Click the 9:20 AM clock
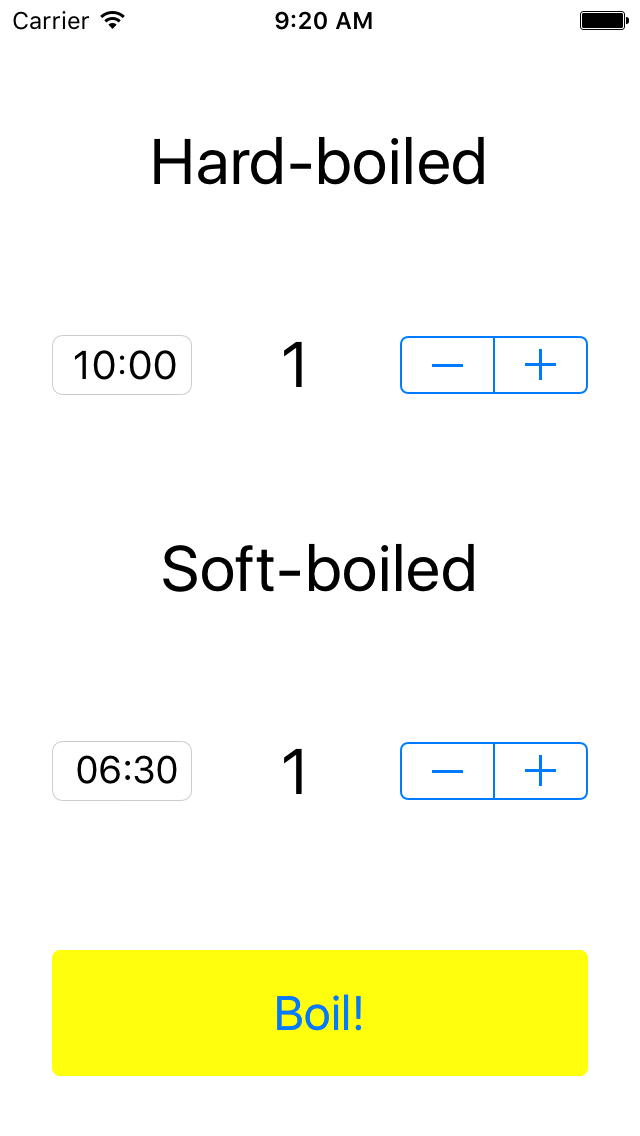The image size is (640, 1136). click(x=323, y=20)
